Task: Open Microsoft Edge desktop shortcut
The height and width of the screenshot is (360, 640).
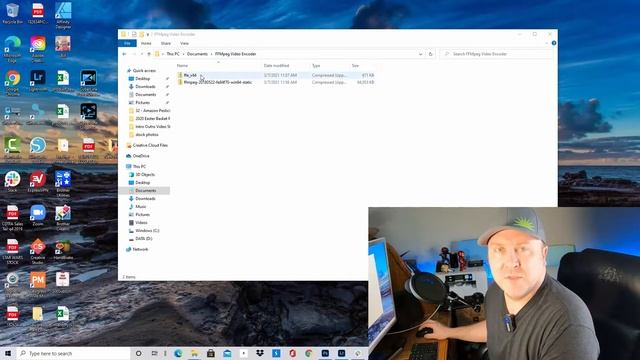Action: coord(12,49)
